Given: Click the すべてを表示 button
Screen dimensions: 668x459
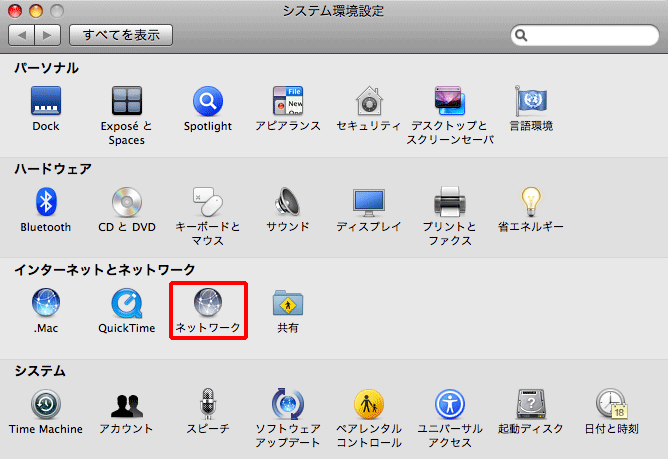Looking at the screenshot, I should coord(121,35).
